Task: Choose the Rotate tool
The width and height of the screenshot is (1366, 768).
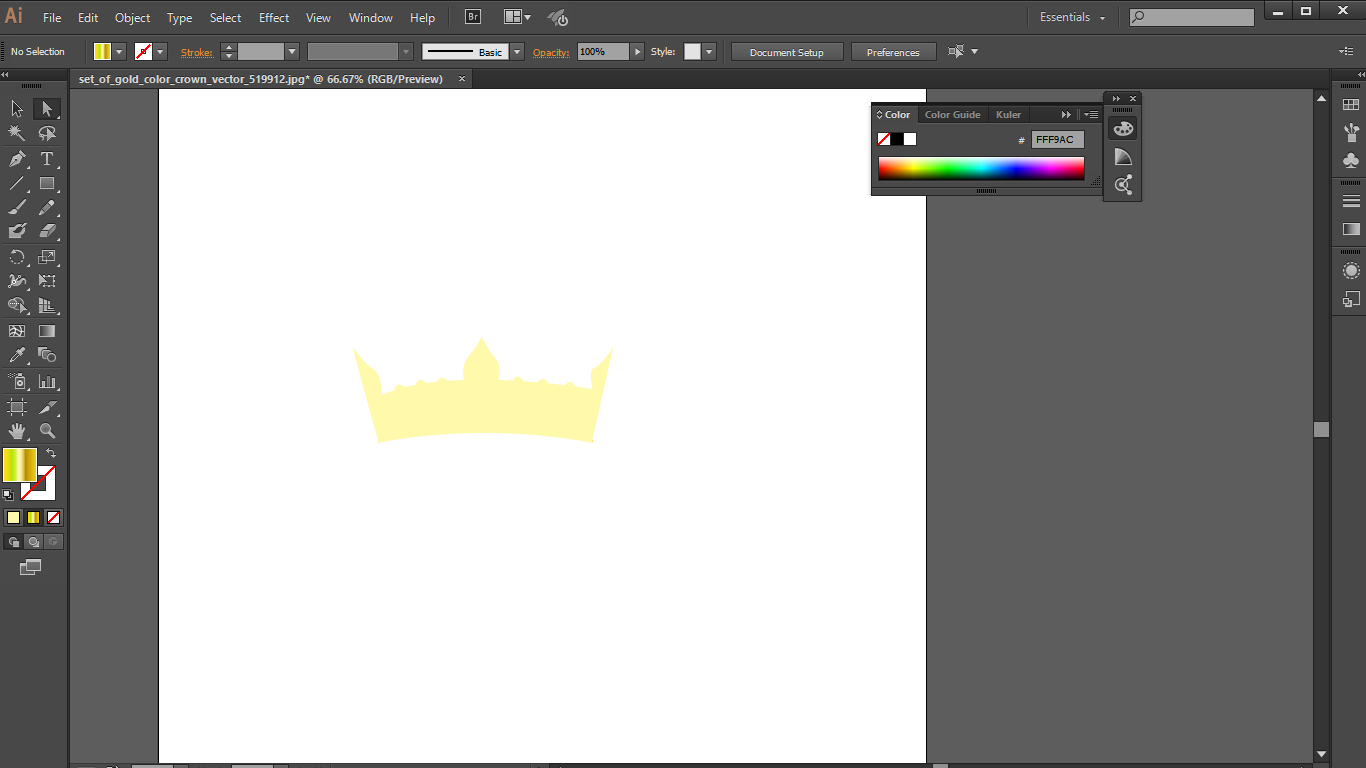Action: [16, 256]
